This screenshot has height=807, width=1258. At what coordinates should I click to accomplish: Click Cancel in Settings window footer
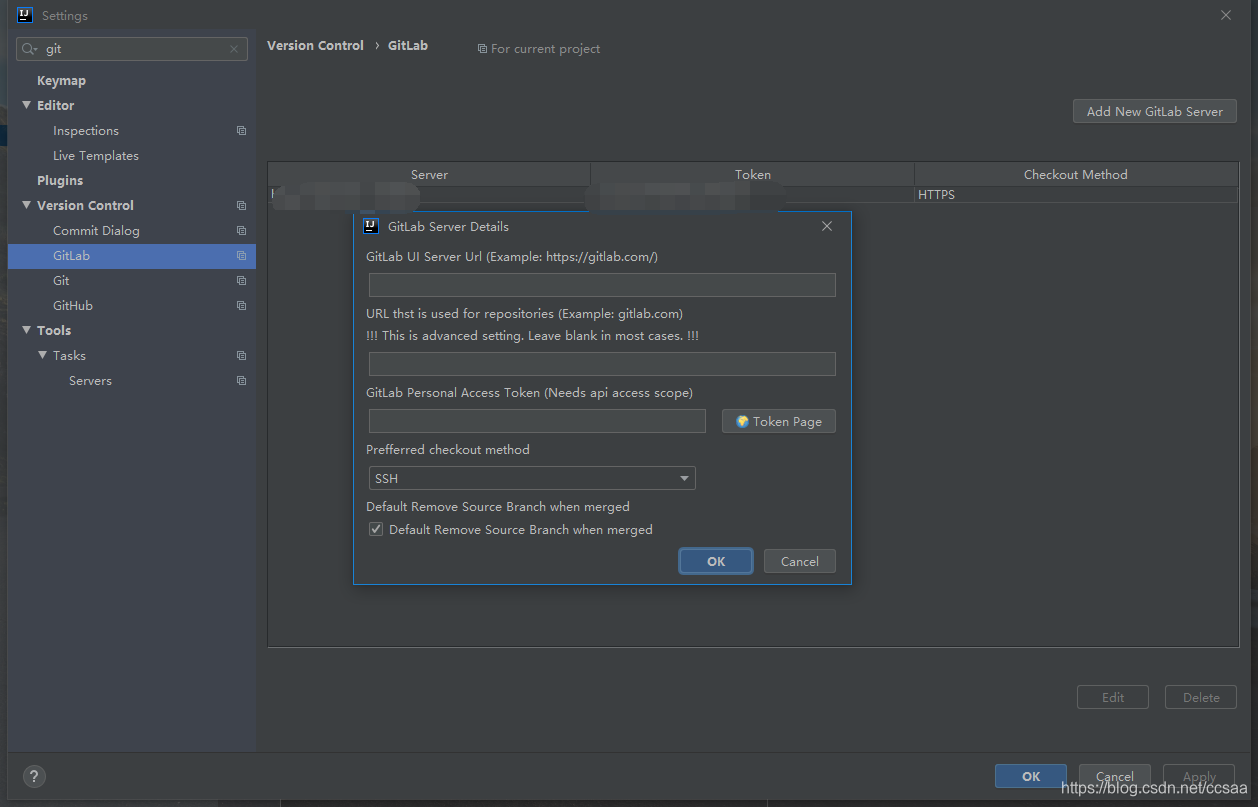click(x=1115, y=776)
